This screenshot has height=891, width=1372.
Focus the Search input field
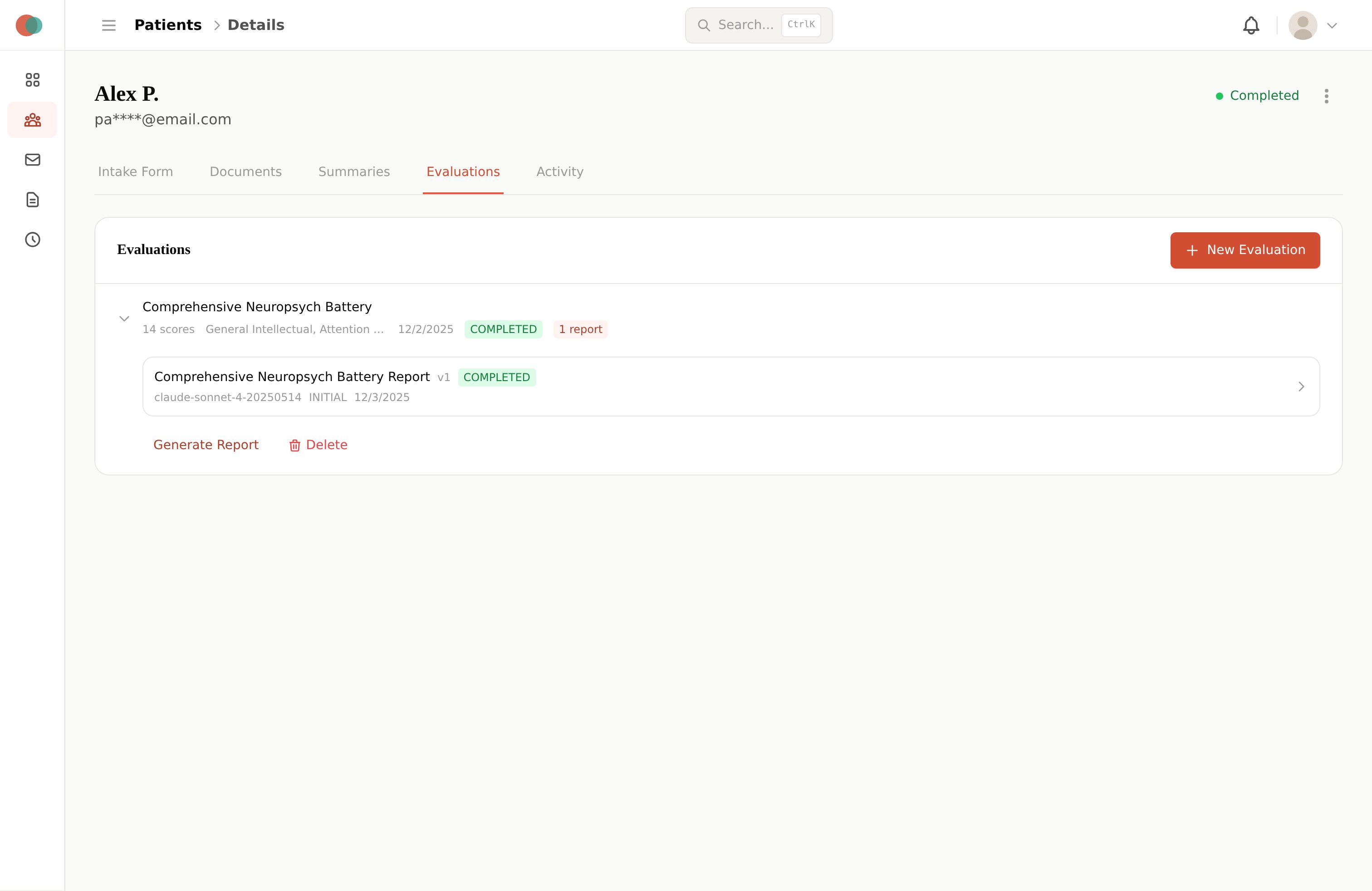[745, 25]
